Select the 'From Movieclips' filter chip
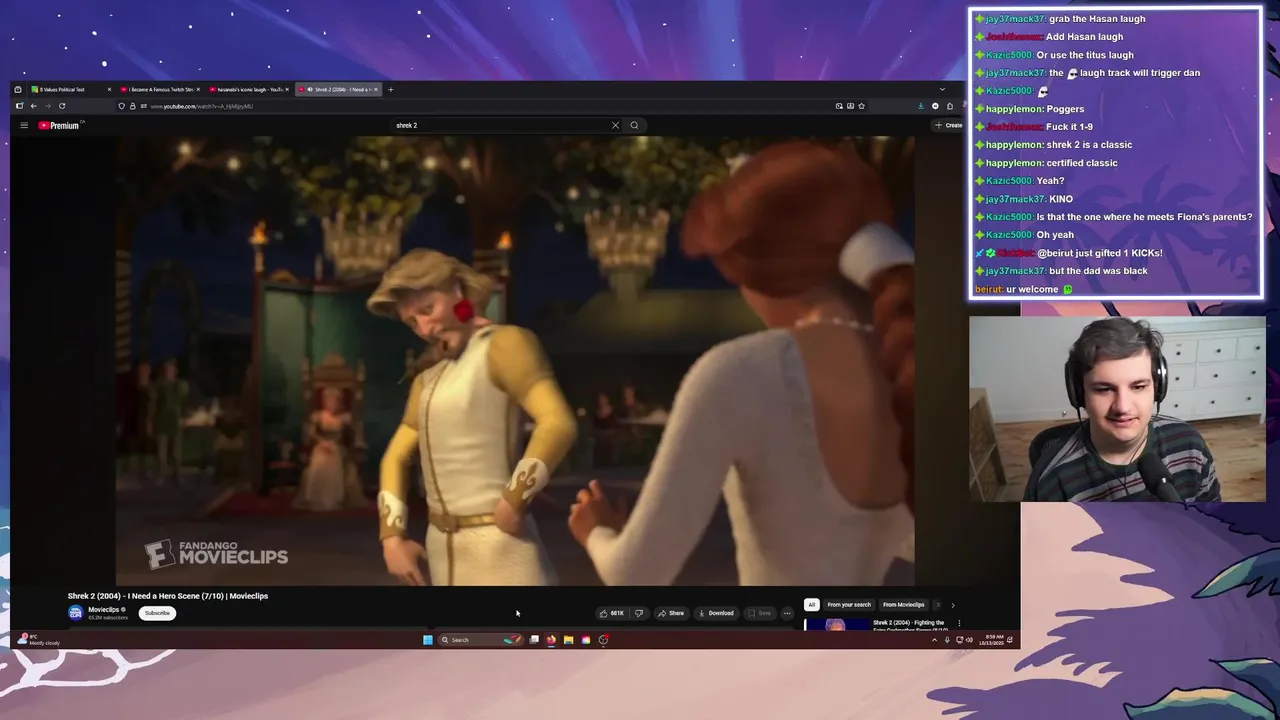The image size is (1280, 720). pyautogui.click(x=903, y=605)
